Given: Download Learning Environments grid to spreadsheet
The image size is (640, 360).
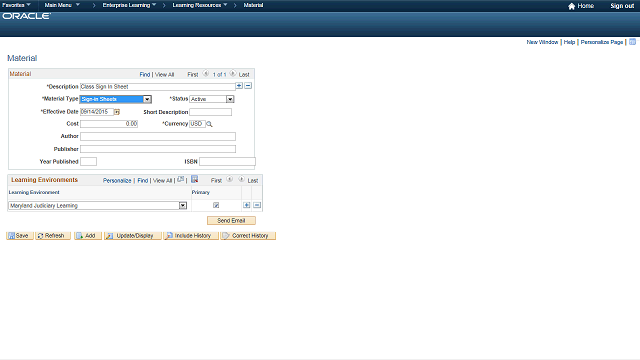Looking at the screenshot, I should tap(195, 179).
